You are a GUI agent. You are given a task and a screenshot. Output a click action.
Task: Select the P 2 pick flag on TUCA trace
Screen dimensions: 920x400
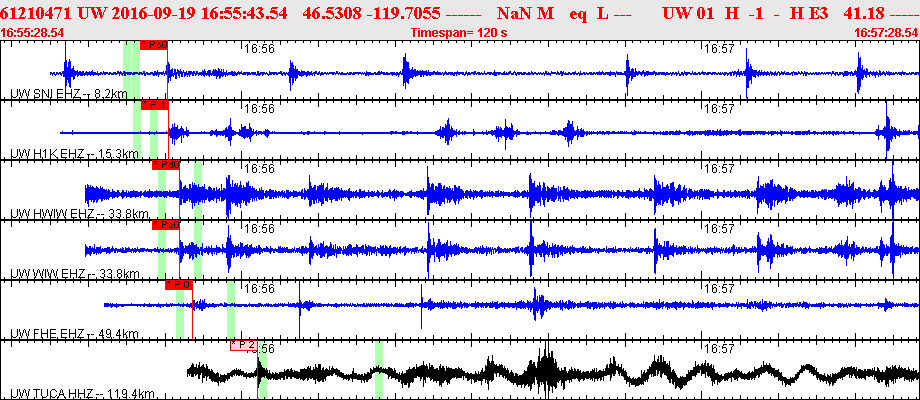pos(244,345)
